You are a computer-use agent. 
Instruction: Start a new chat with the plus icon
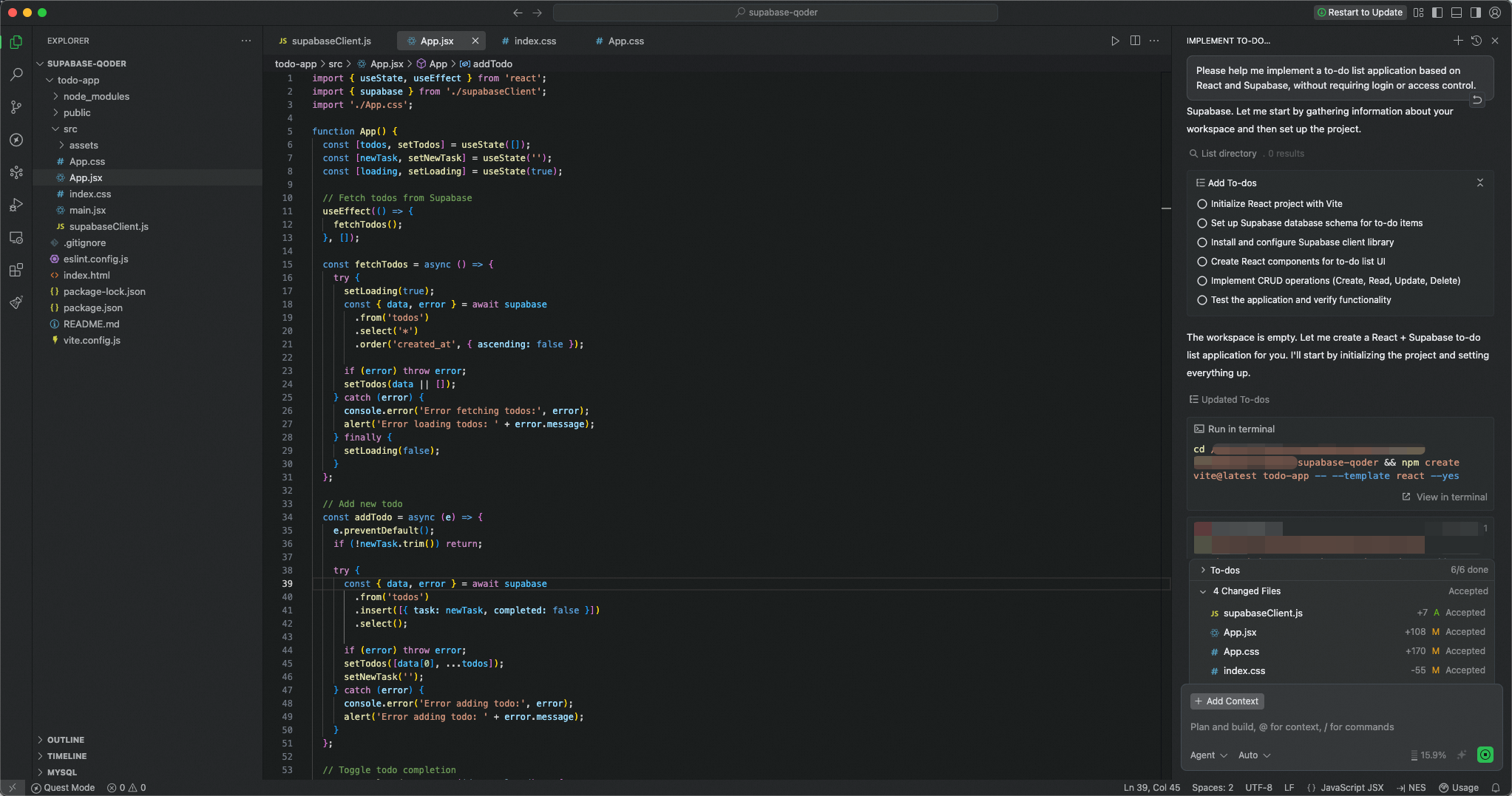pos(1457,41)
